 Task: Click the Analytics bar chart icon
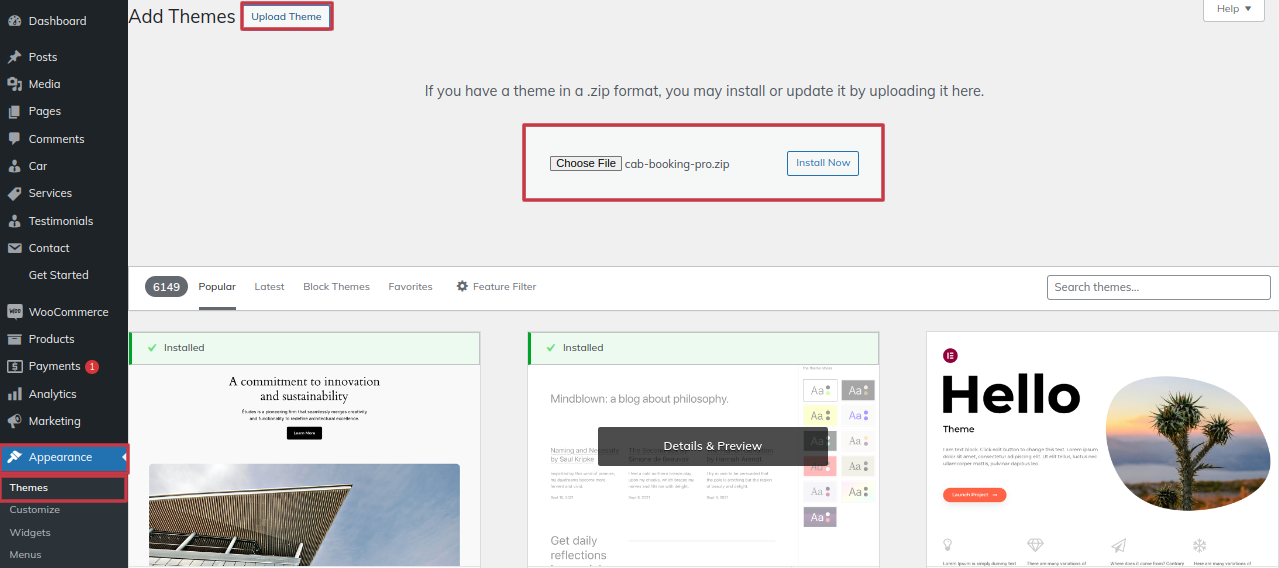coord(14,394)
